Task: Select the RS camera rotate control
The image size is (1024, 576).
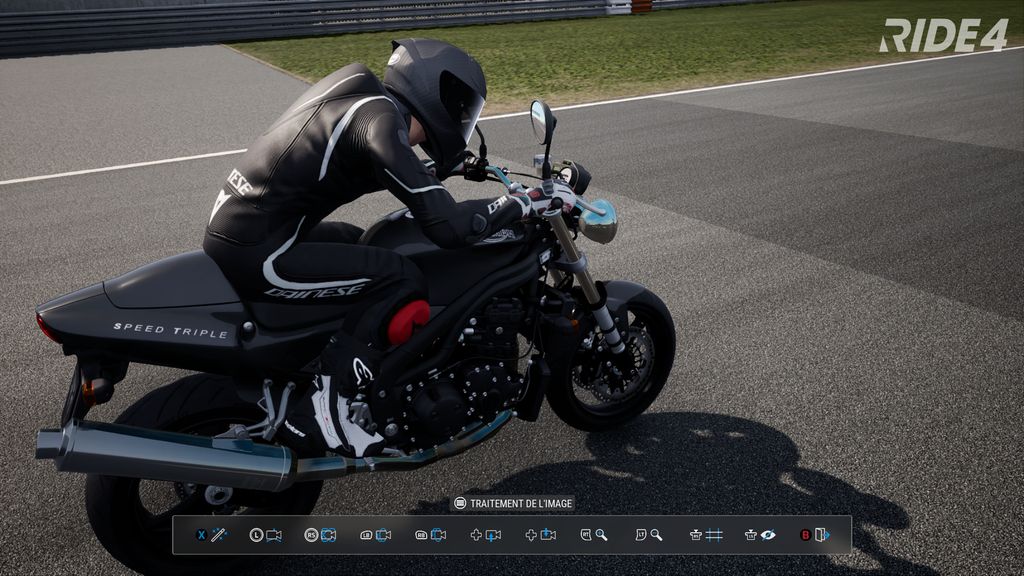Action: click(320, 535)
